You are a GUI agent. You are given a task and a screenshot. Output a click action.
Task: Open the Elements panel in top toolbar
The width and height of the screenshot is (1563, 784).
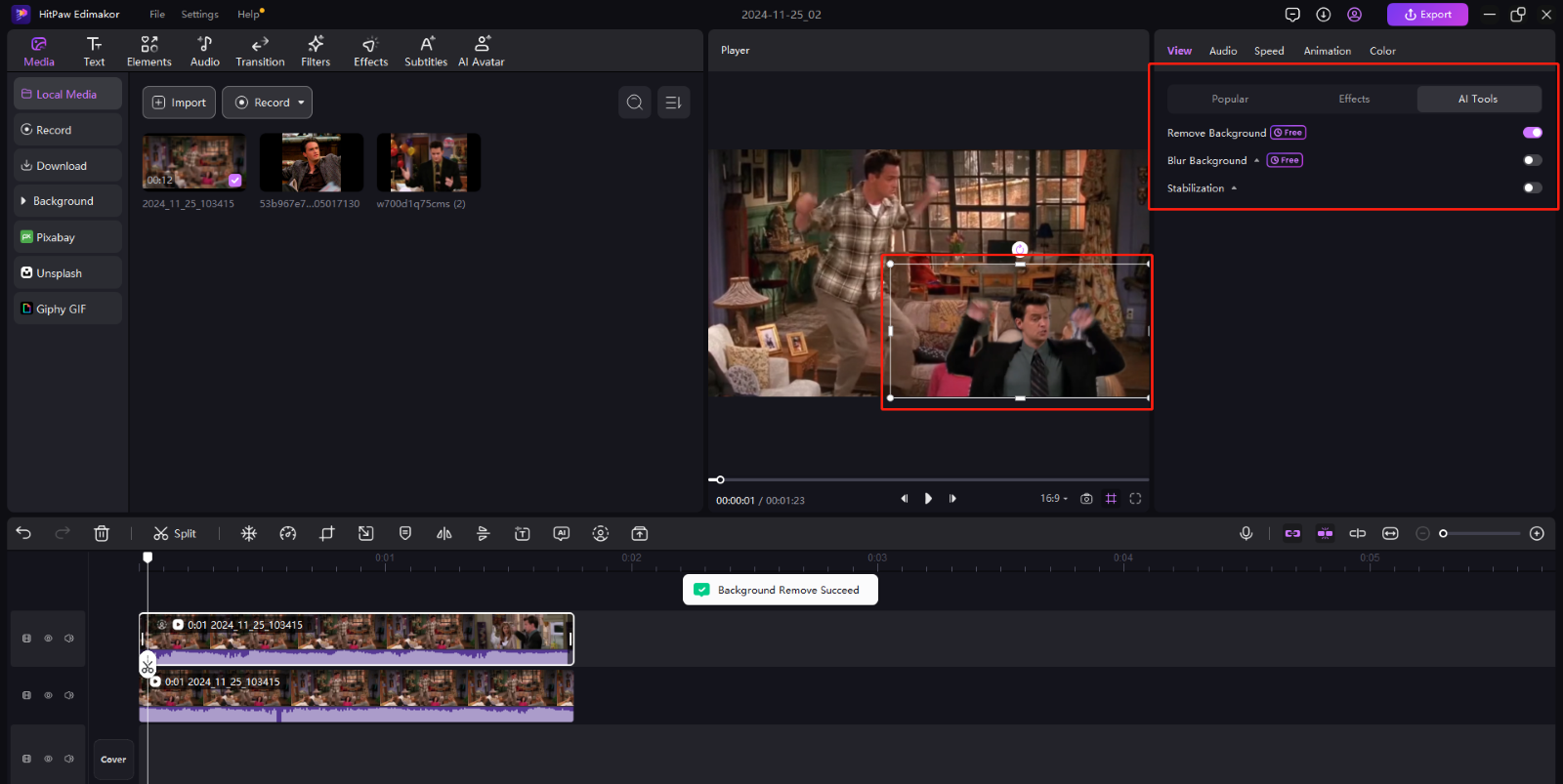pos(149,51)
